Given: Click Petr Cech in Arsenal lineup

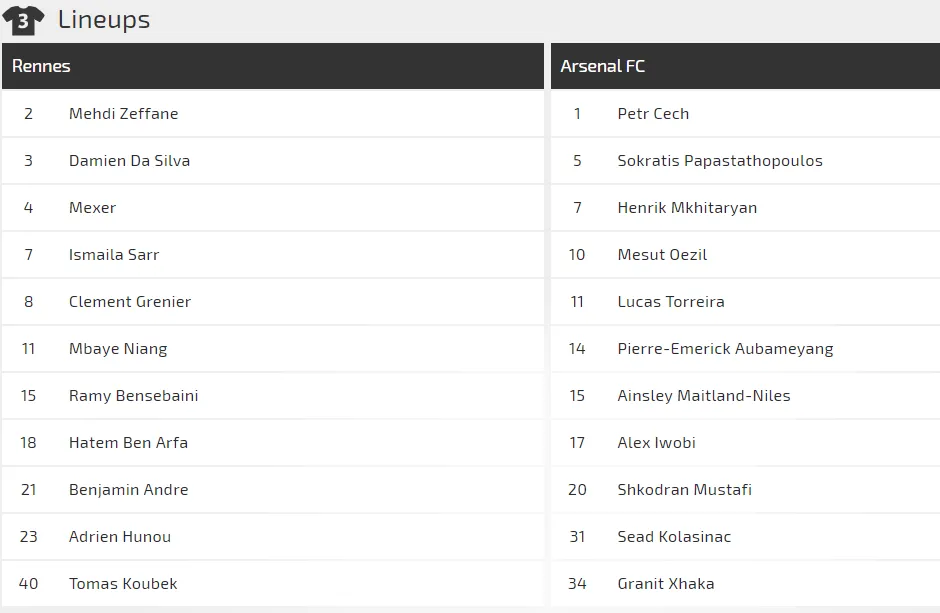Looking at the screenshot, I should (x=653, y=114).
